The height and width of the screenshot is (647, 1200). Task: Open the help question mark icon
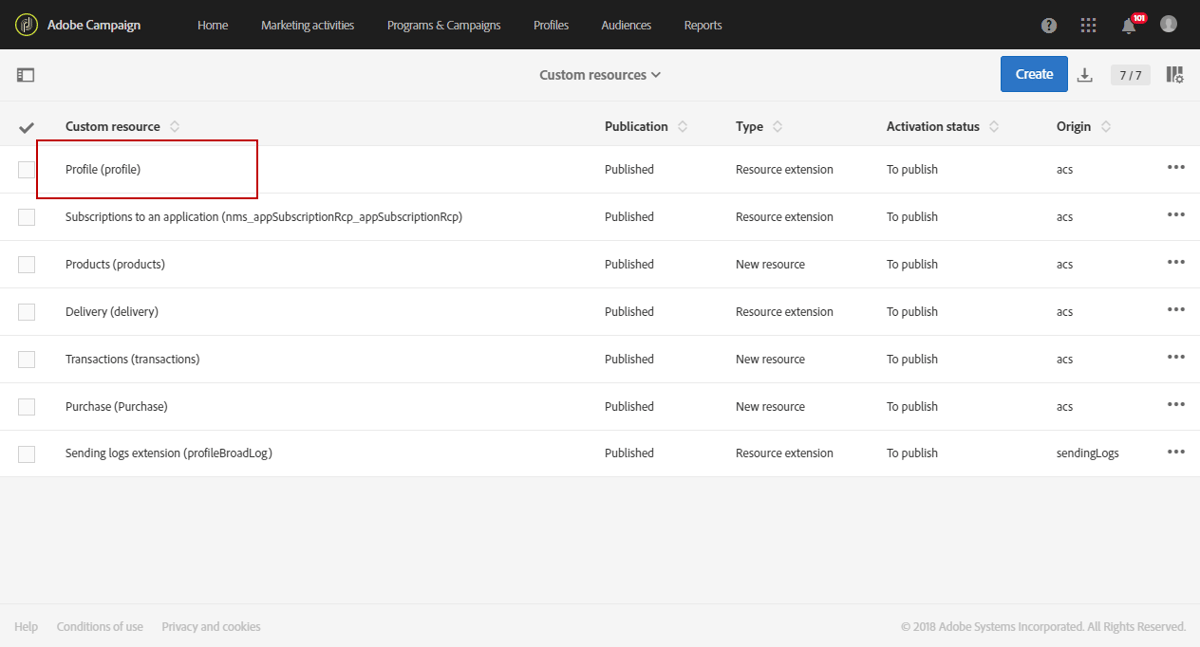(1049, 26)
